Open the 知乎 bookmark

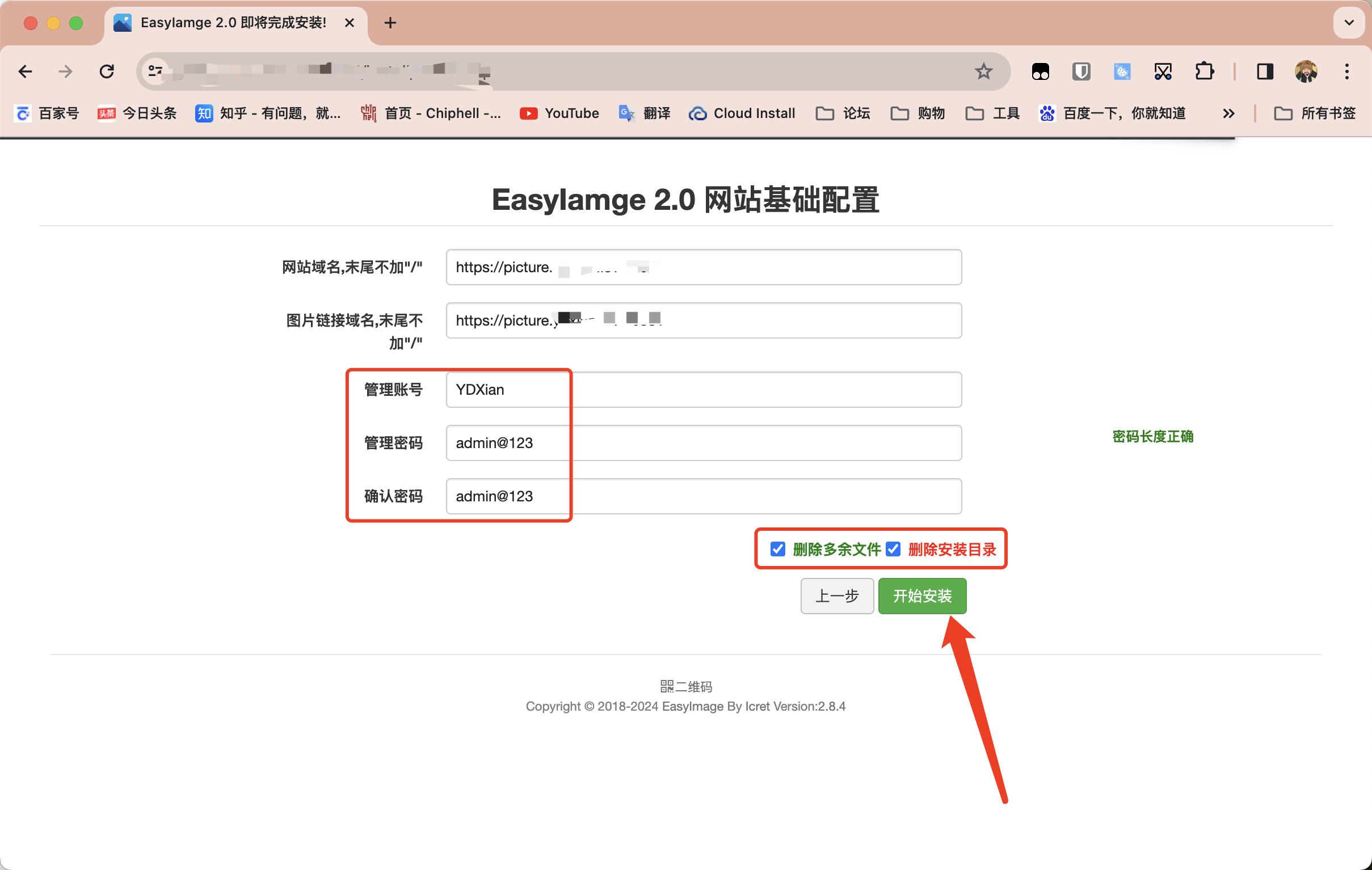click(x=268, y=113)
